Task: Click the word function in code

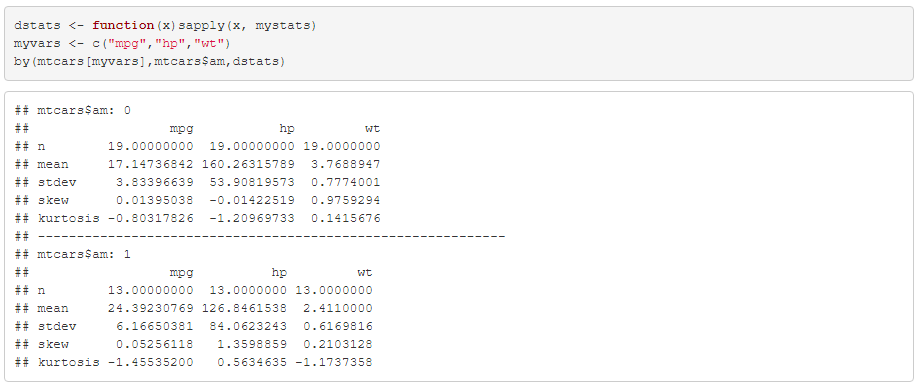Action: (123, 26)
